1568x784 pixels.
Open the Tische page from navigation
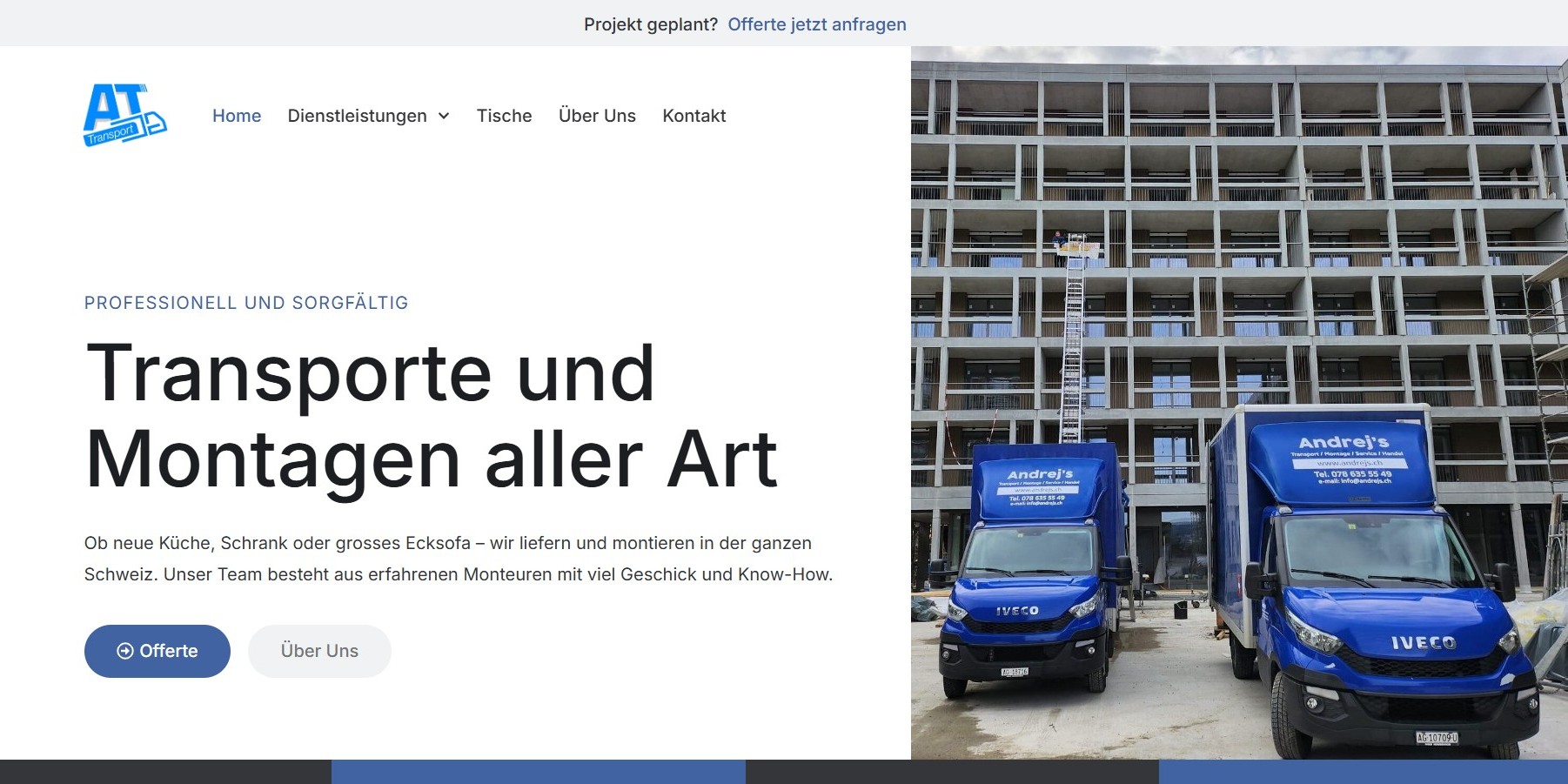[x=504, y=116]
